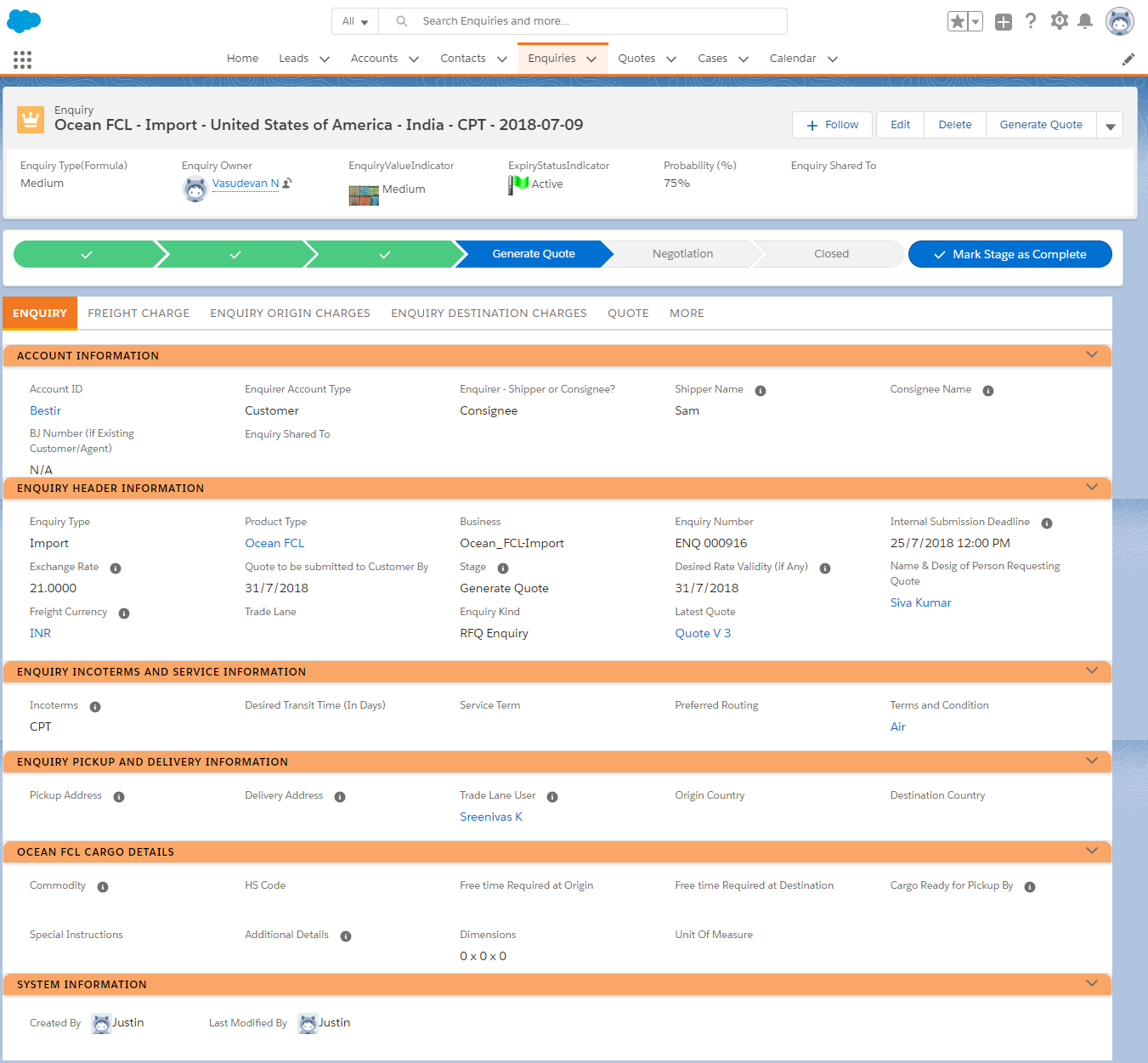Expand the Calendar tab dropdown arrow

click(x=833, y=59)
